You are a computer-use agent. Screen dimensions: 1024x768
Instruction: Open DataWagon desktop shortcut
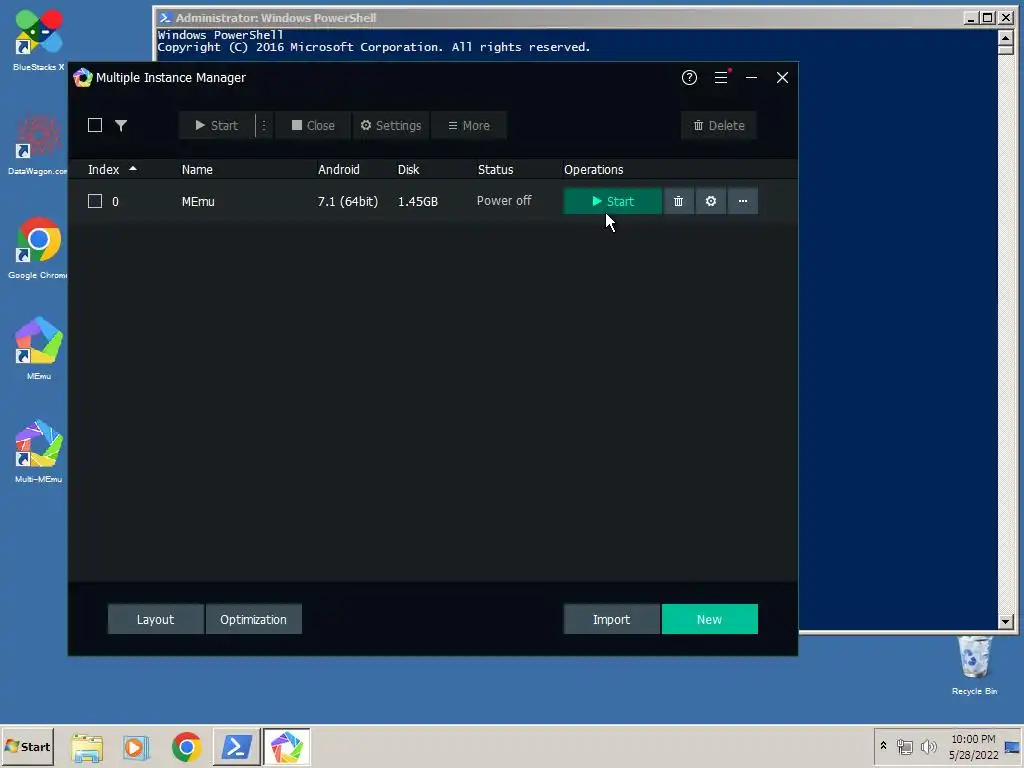click(x=38, y=144)
